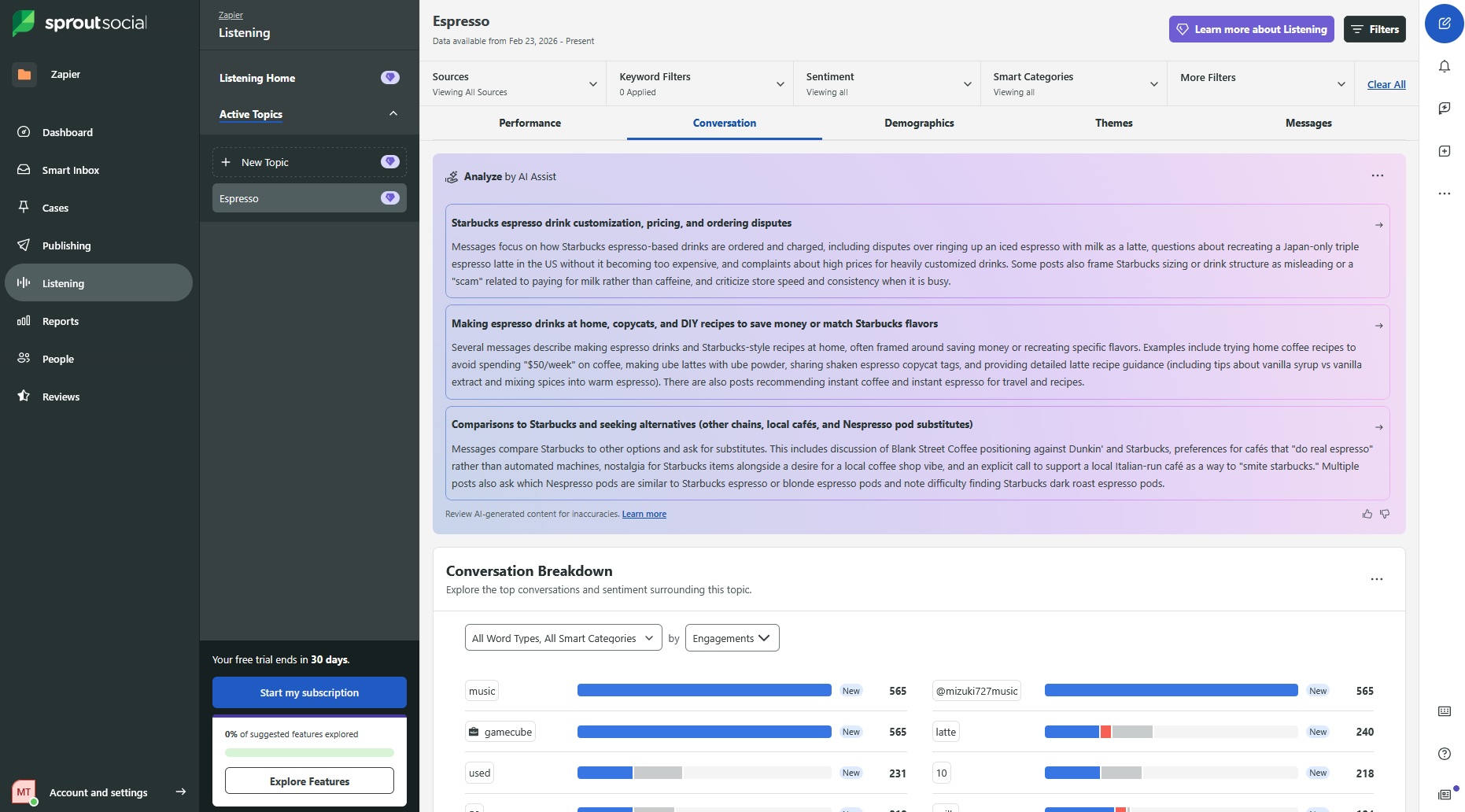This screenshot has height=812, width=1465.
Task: Switch to the Messages tab
Action: pyautogui.click(x=1308, y=124)
